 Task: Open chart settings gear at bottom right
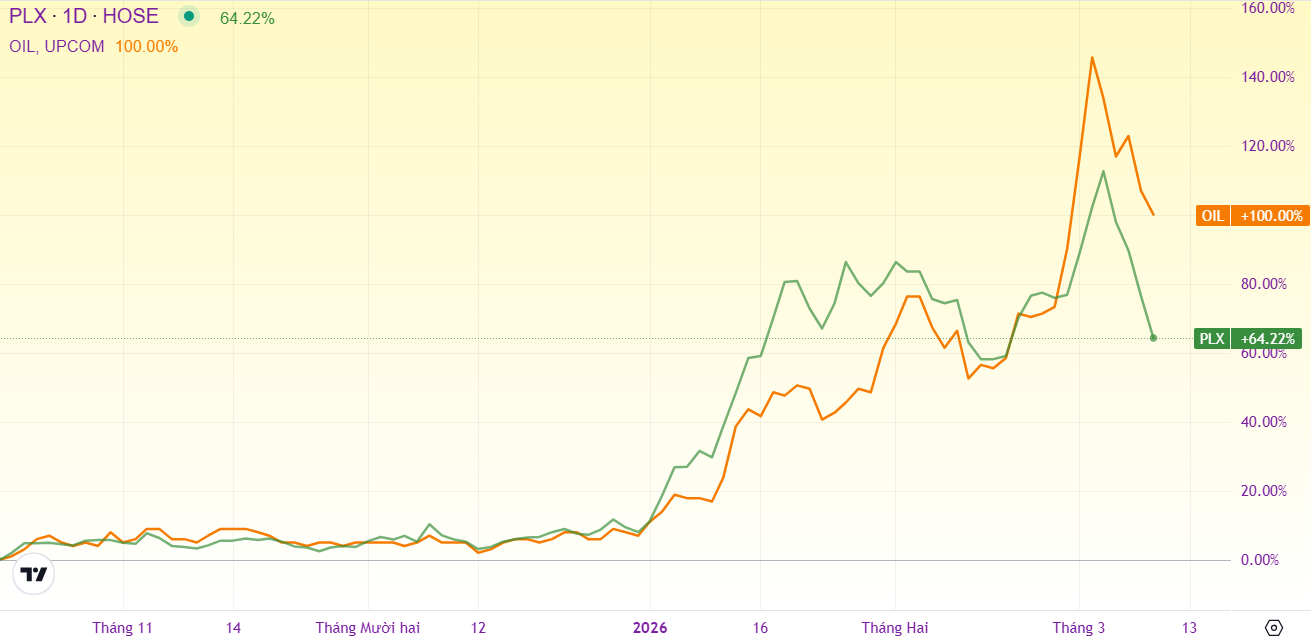(1273, 628)
